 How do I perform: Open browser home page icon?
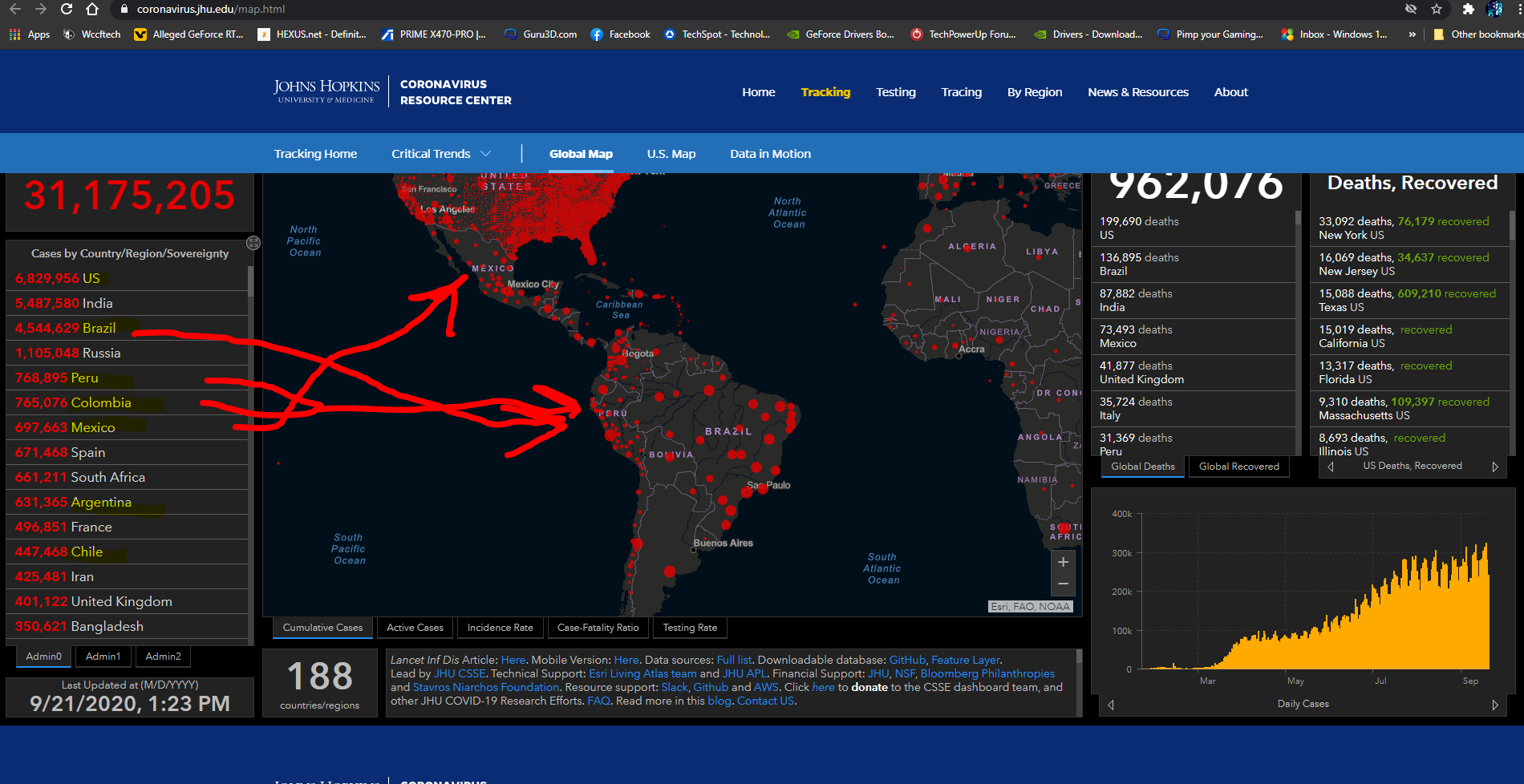coord(92,9)
